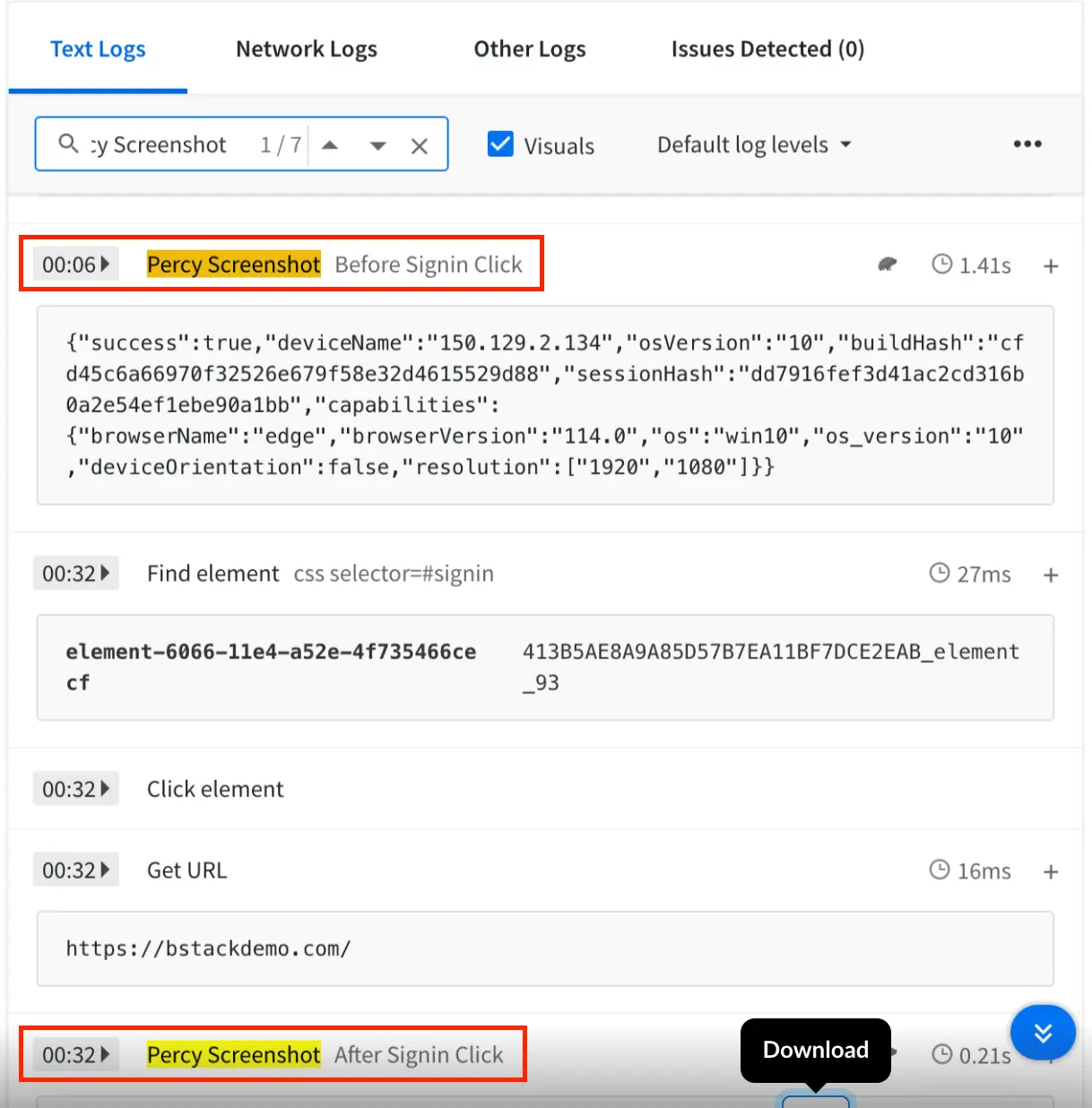Click the search magnifier icon
This screenshot has height=1108, width=1092.
[x=68, y=143]
